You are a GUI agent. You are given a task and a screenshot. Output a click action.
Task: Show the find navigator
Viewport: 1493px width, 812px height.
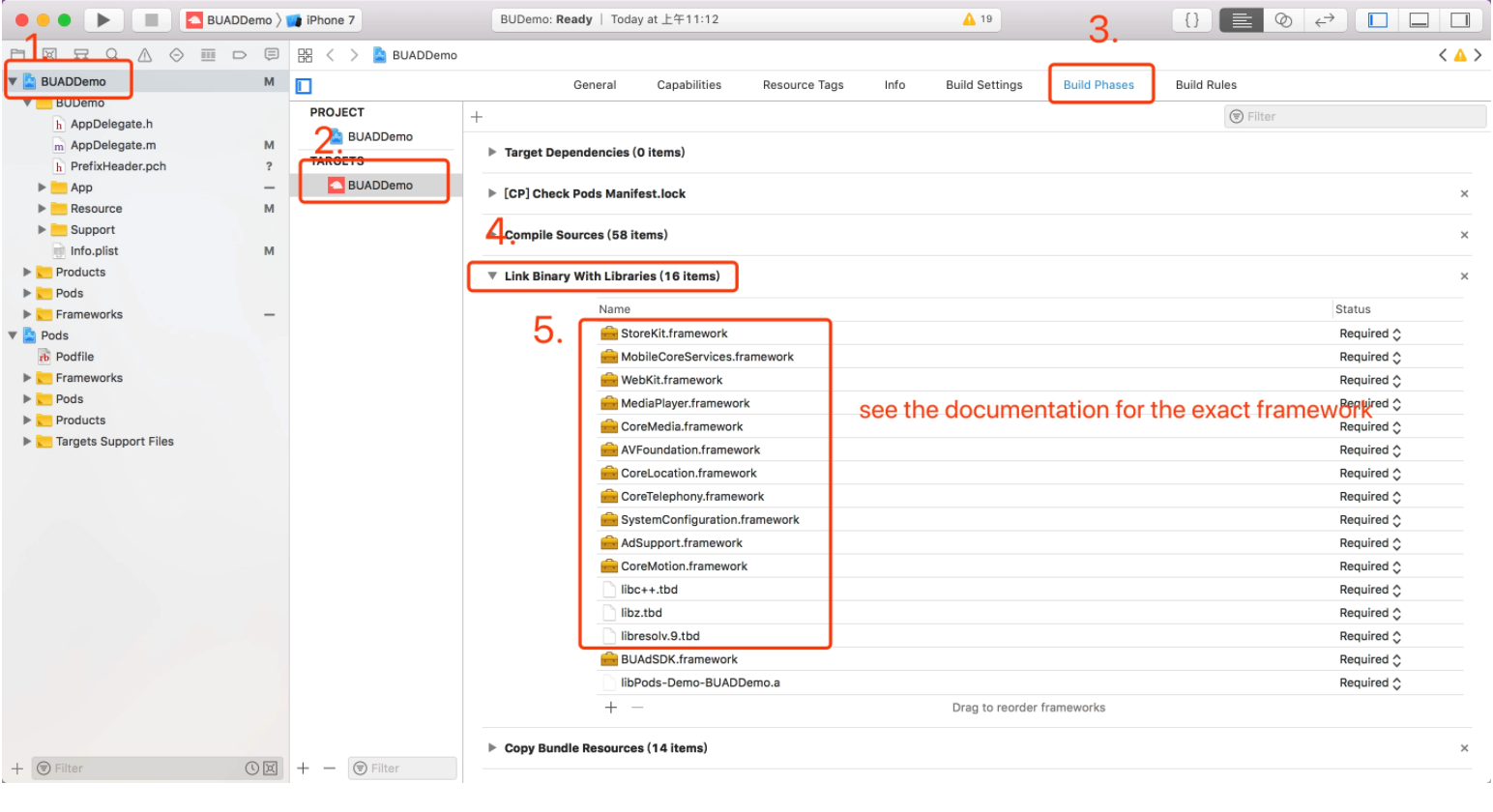[113, 55]
